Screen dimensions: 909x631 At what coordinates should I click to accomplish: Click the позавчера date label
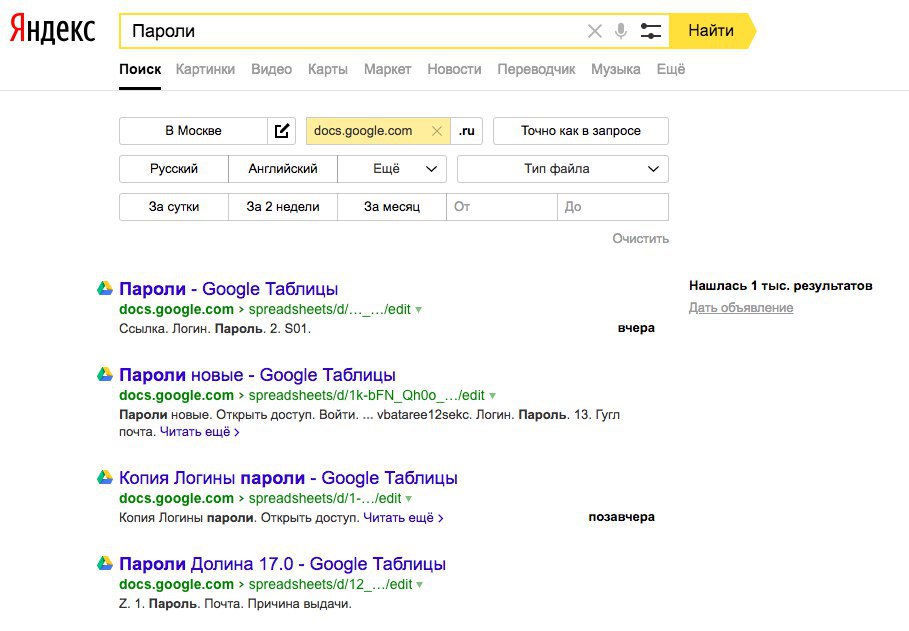621,517
